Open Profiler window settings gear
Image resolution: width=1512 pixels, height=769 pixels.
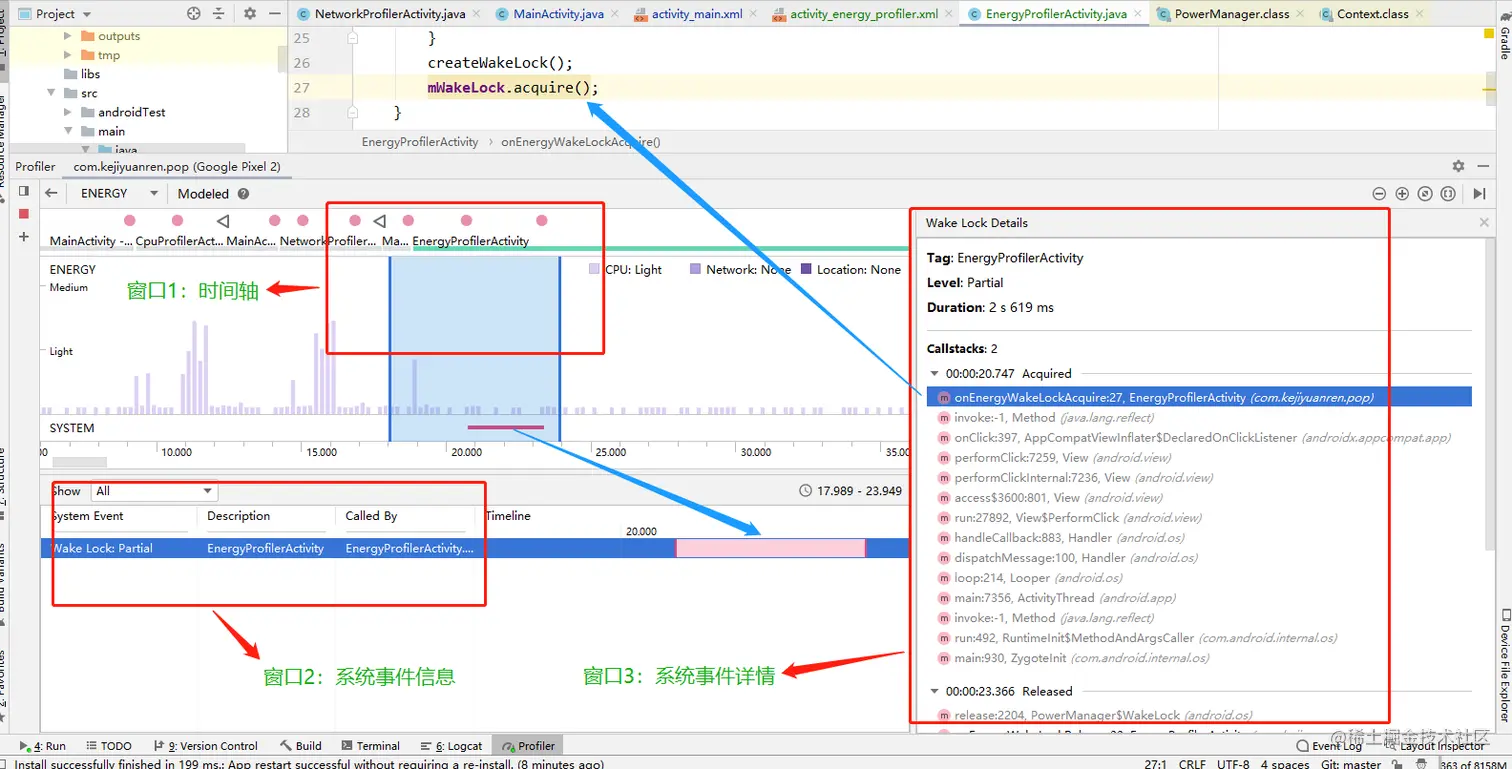point(1458,166)
